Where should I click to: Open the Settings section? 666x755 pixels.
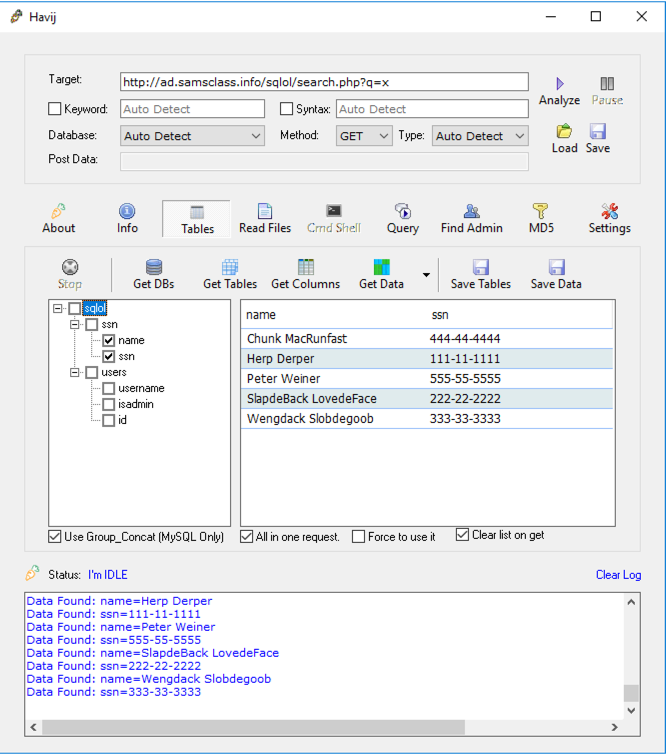tap(610, 219)
